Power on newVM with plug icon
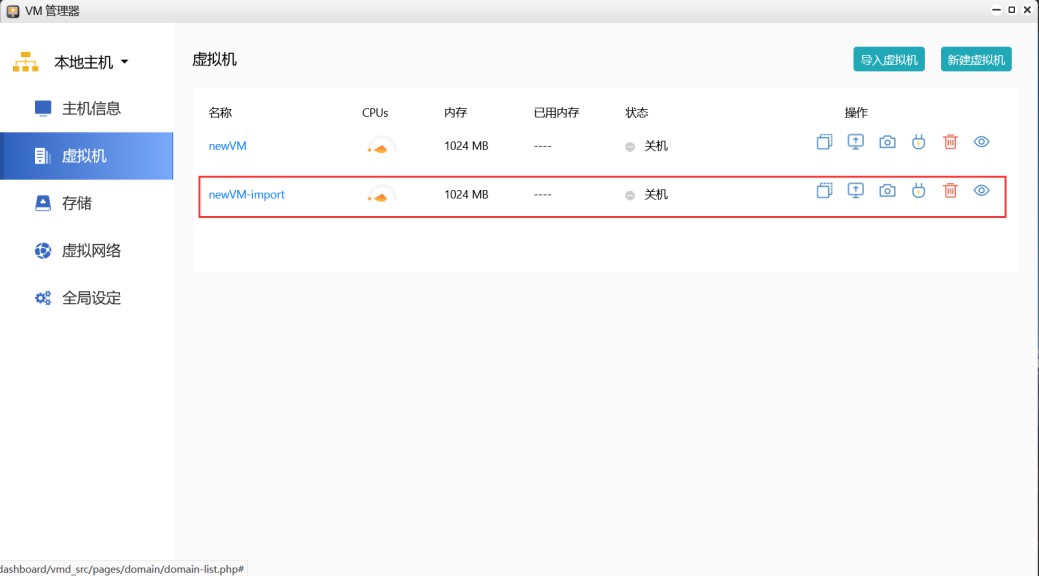1039x576 pixels. point(918,142)
